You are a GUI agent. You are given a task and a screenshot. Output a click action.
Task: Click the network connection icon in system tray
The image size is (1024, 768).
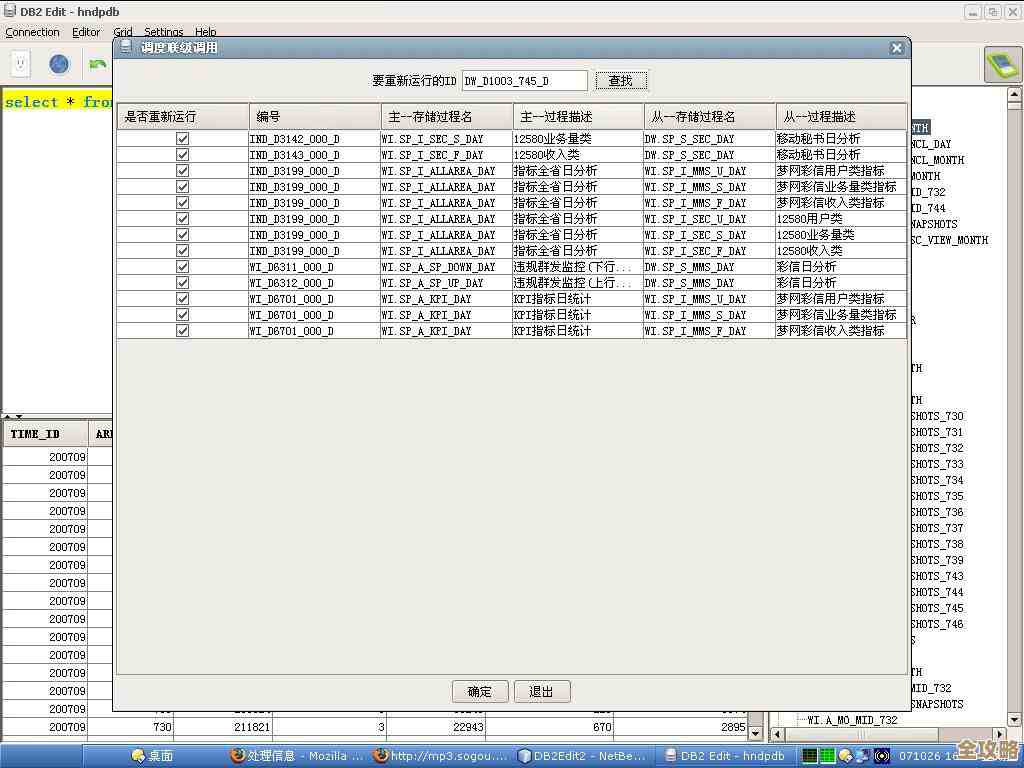pos(864,756)
